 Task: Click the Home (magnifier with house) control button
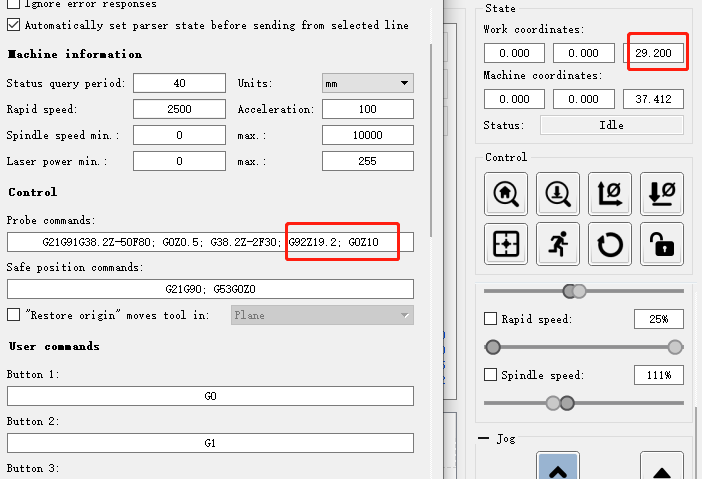tap(505, 193)
